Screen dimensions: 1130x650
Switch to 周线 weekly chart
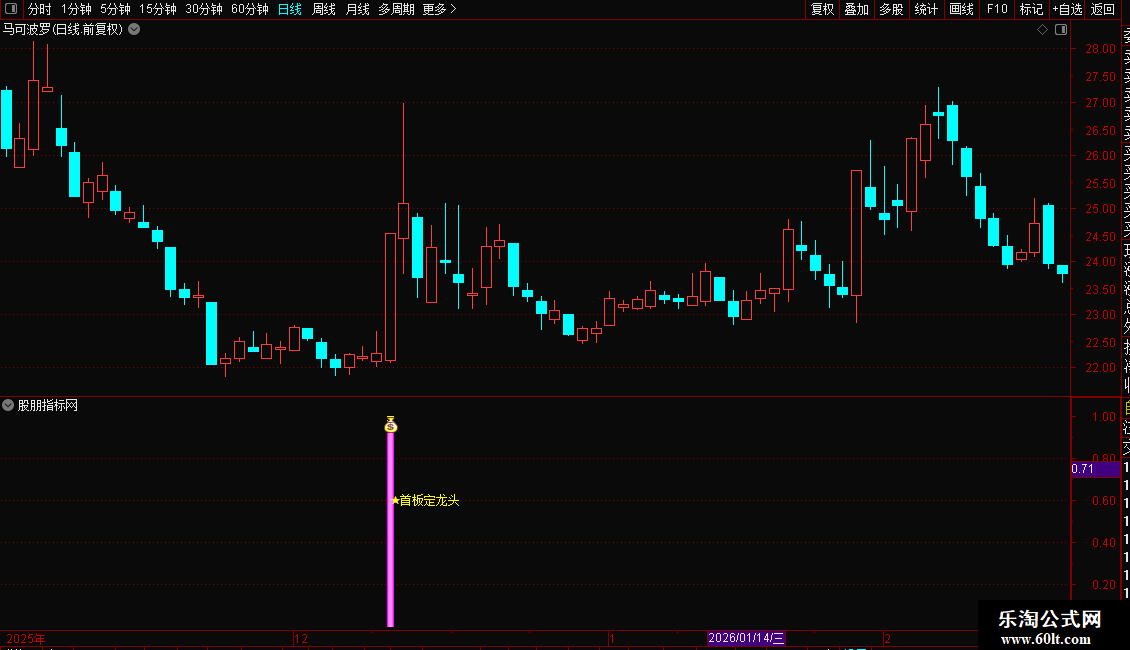(324, 9)
